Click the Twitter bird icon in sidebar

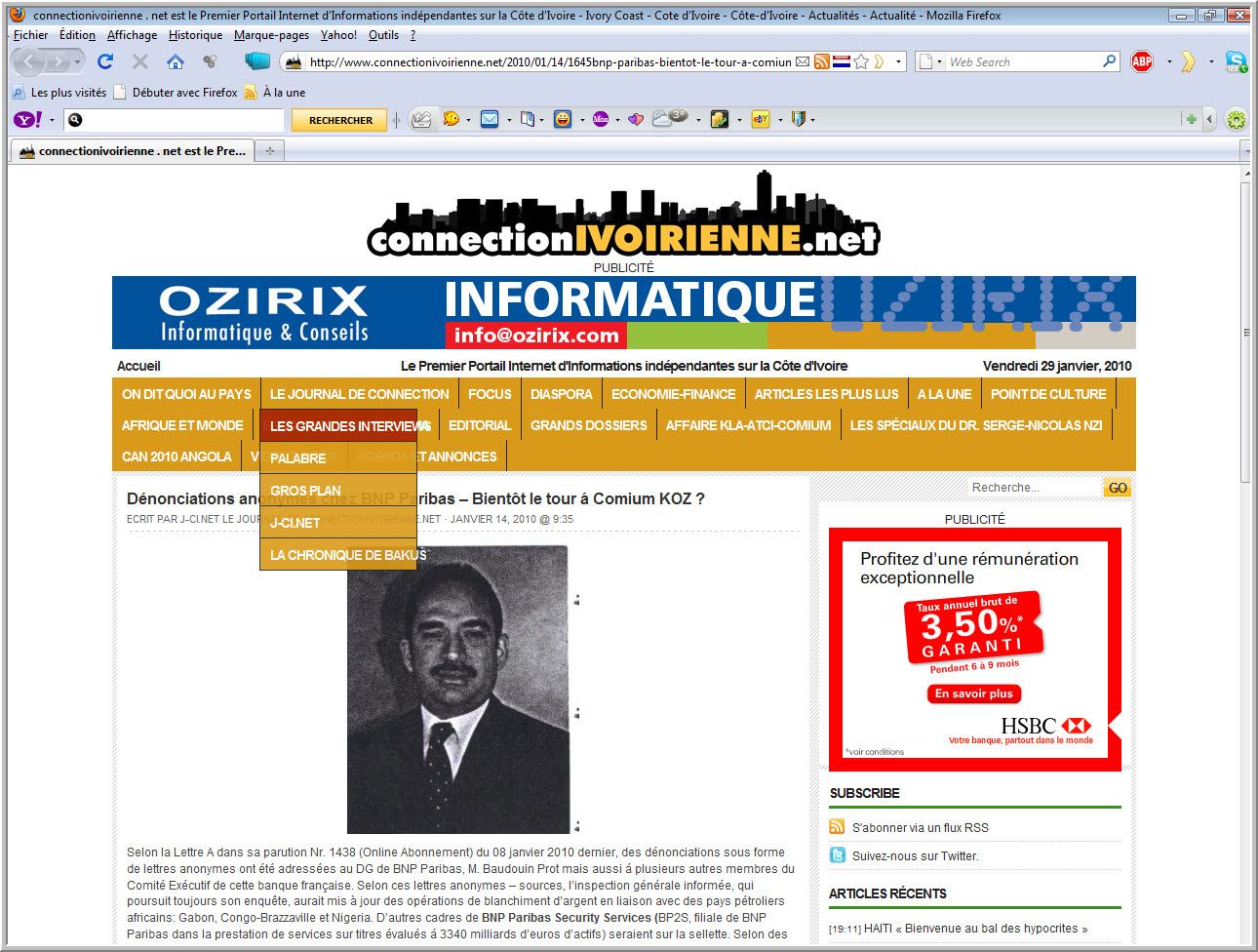click(838, 855)
